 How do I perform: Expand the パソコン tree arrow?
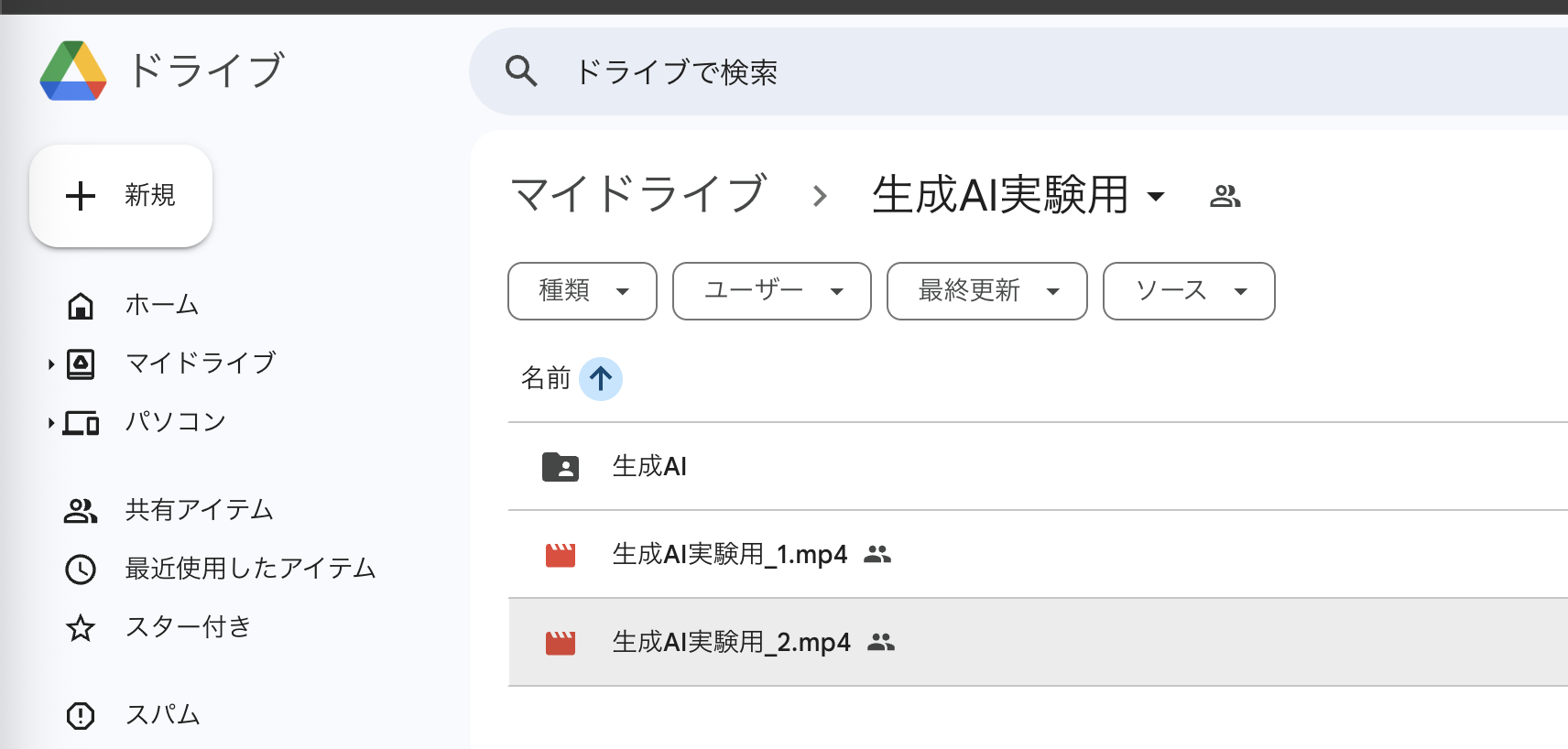[51, 423]
